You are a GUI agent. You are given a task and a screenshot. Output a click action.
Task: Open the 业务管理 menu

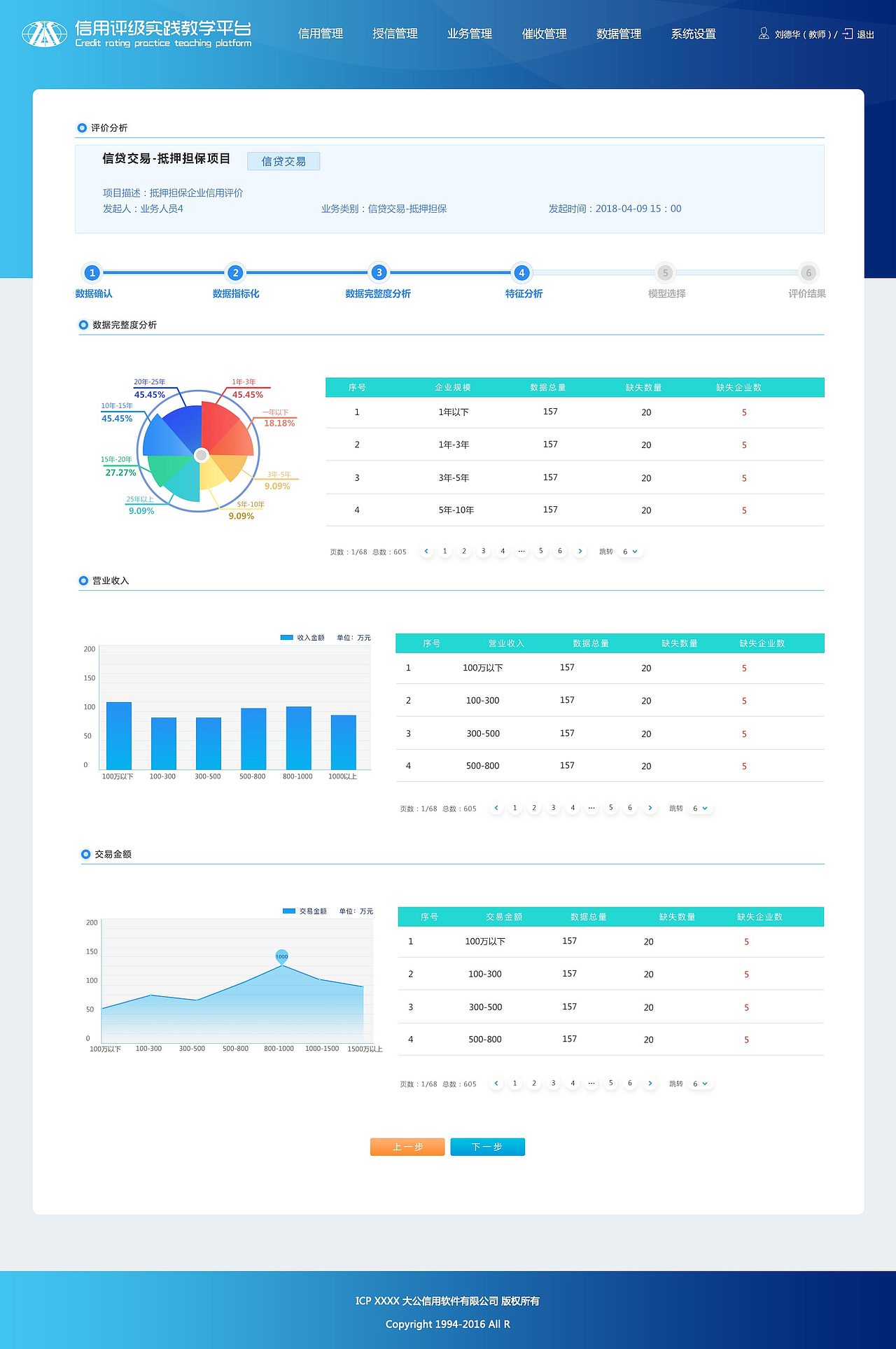point(470,34)
